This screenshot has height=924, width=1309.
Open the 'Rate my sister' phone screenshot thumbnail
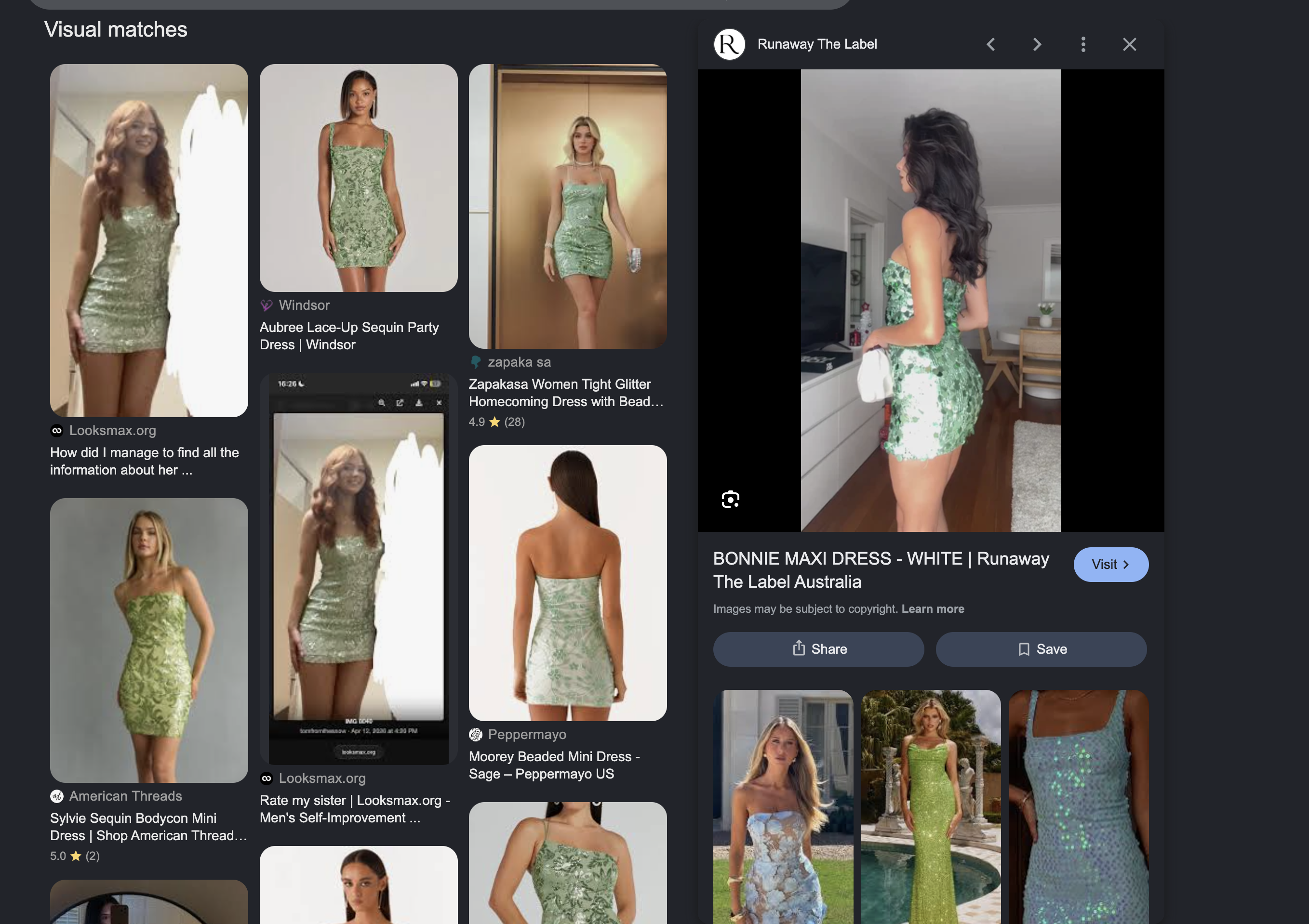[x=359, y=569]
